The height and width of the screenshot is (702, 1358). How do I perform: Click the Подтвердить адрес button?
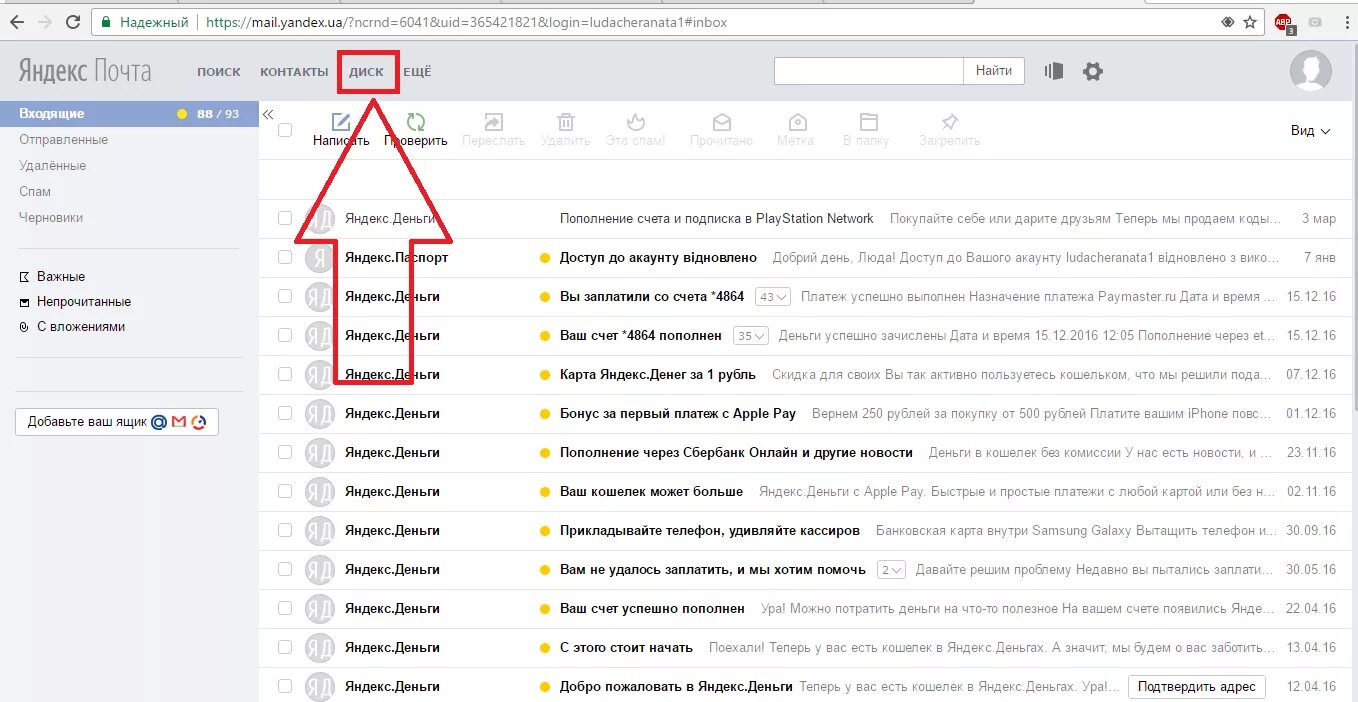tap(1197, 686)
